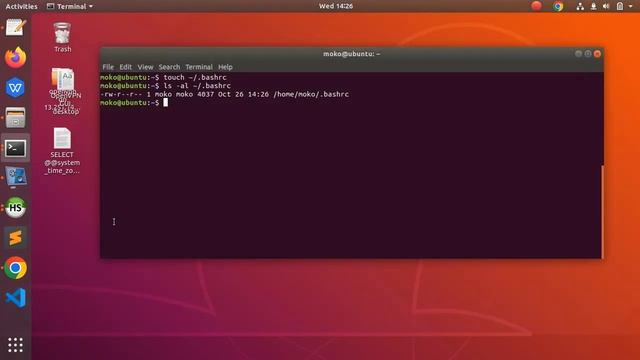
Task: Click the terminal's vertical scrollbar
Action: click(x=602, y=211)
